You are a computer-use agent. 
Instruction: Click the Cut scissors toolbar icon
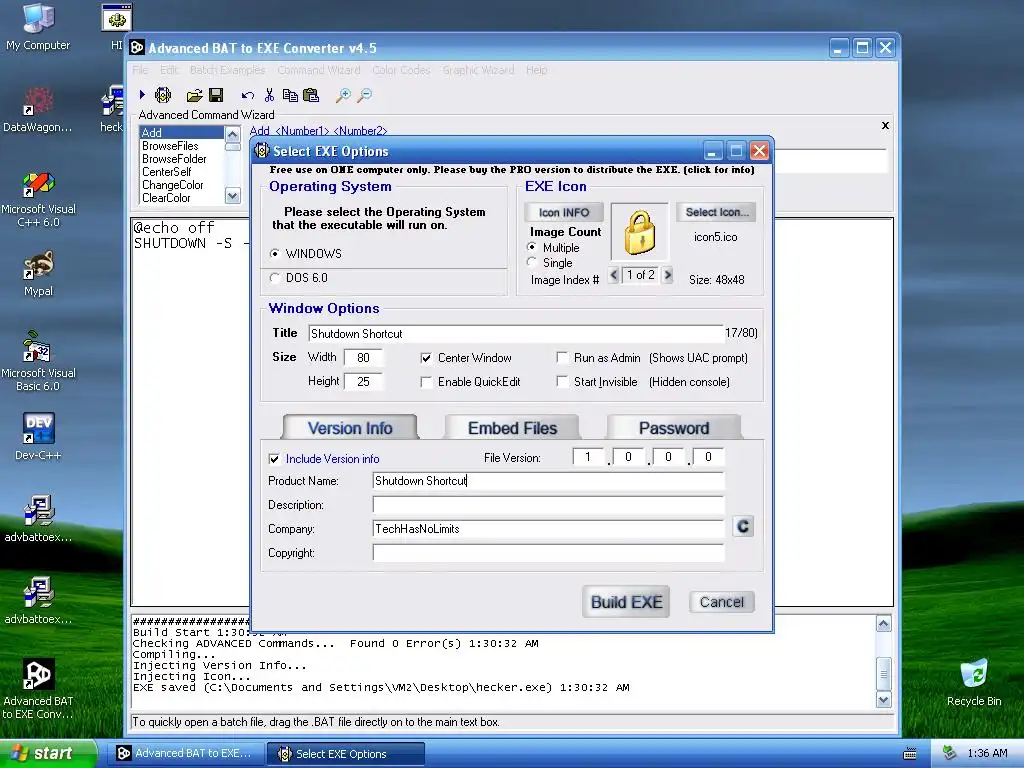pos(269,95)
